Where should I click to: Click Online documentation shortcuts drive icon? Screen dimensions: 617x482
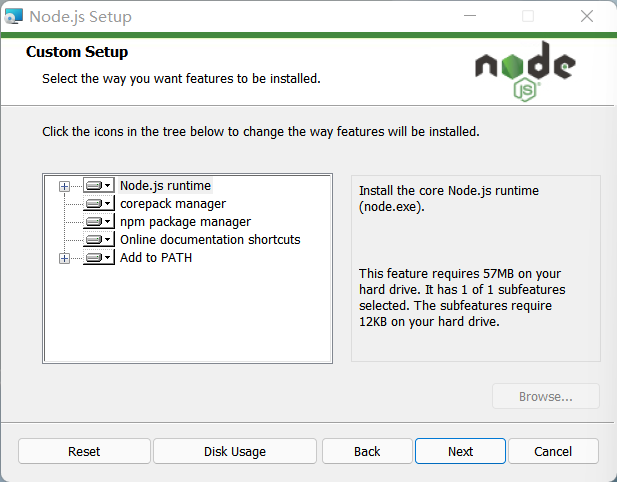[98, 239]
